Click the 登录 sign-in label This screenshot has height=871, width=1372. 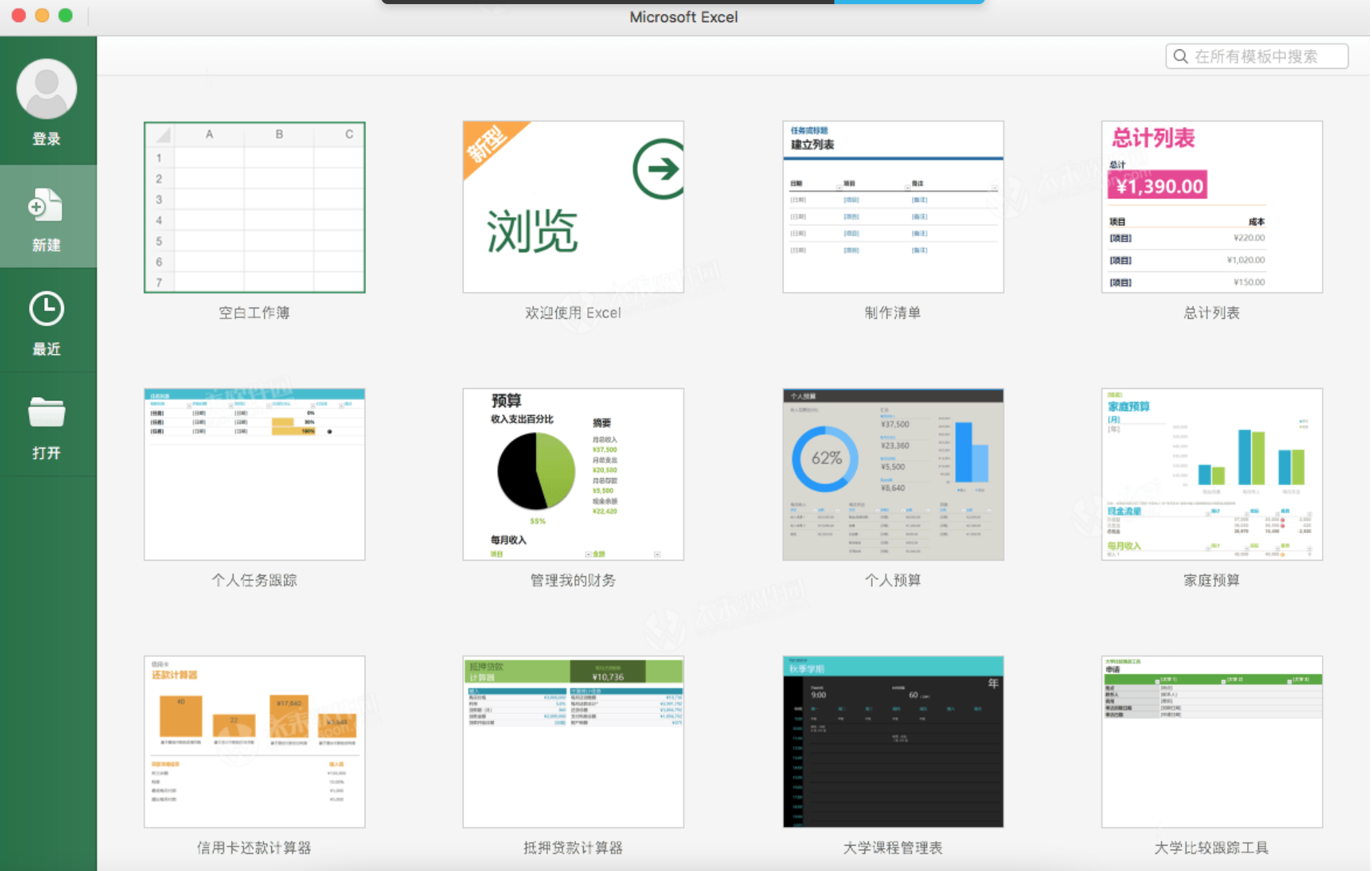click(46, 139)
